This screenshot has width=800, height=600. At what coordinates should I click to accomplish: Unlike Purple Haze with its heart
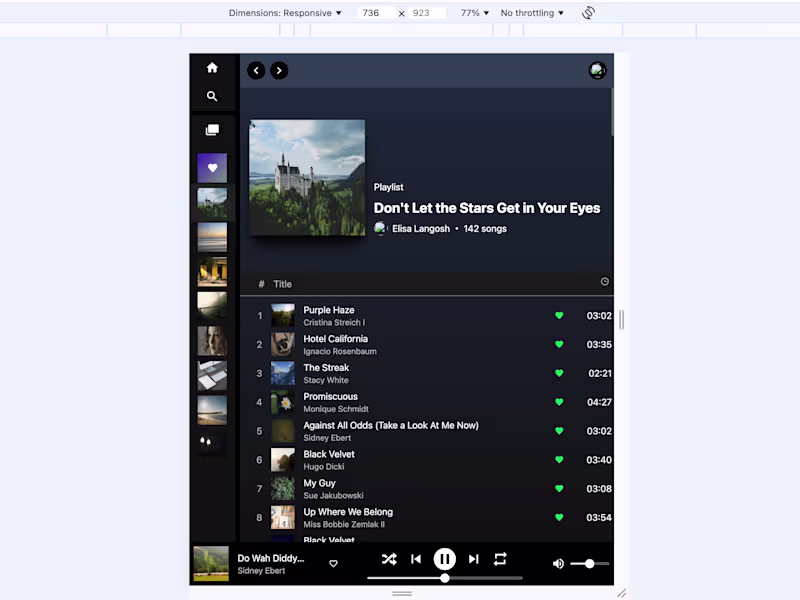(x=559, y=316)
